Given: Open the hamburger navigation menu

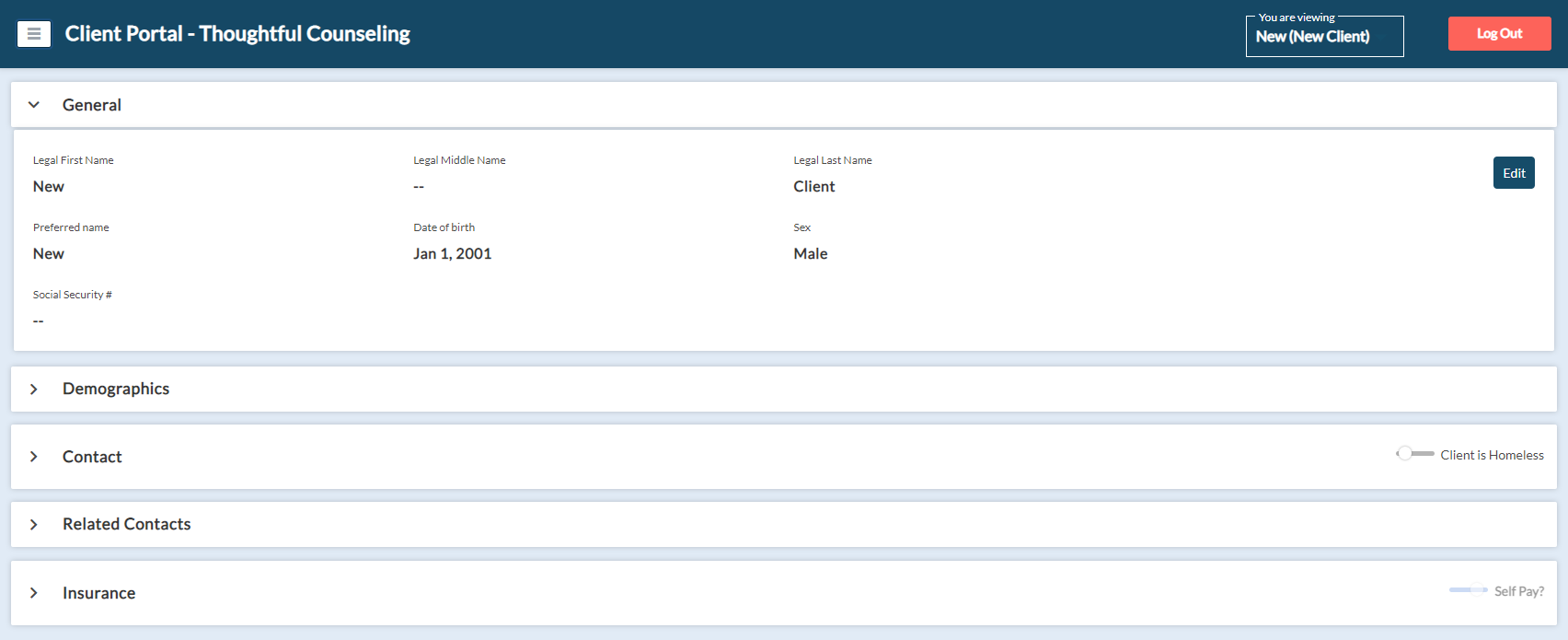Looking at the screenshot, I should coord(34,34).
